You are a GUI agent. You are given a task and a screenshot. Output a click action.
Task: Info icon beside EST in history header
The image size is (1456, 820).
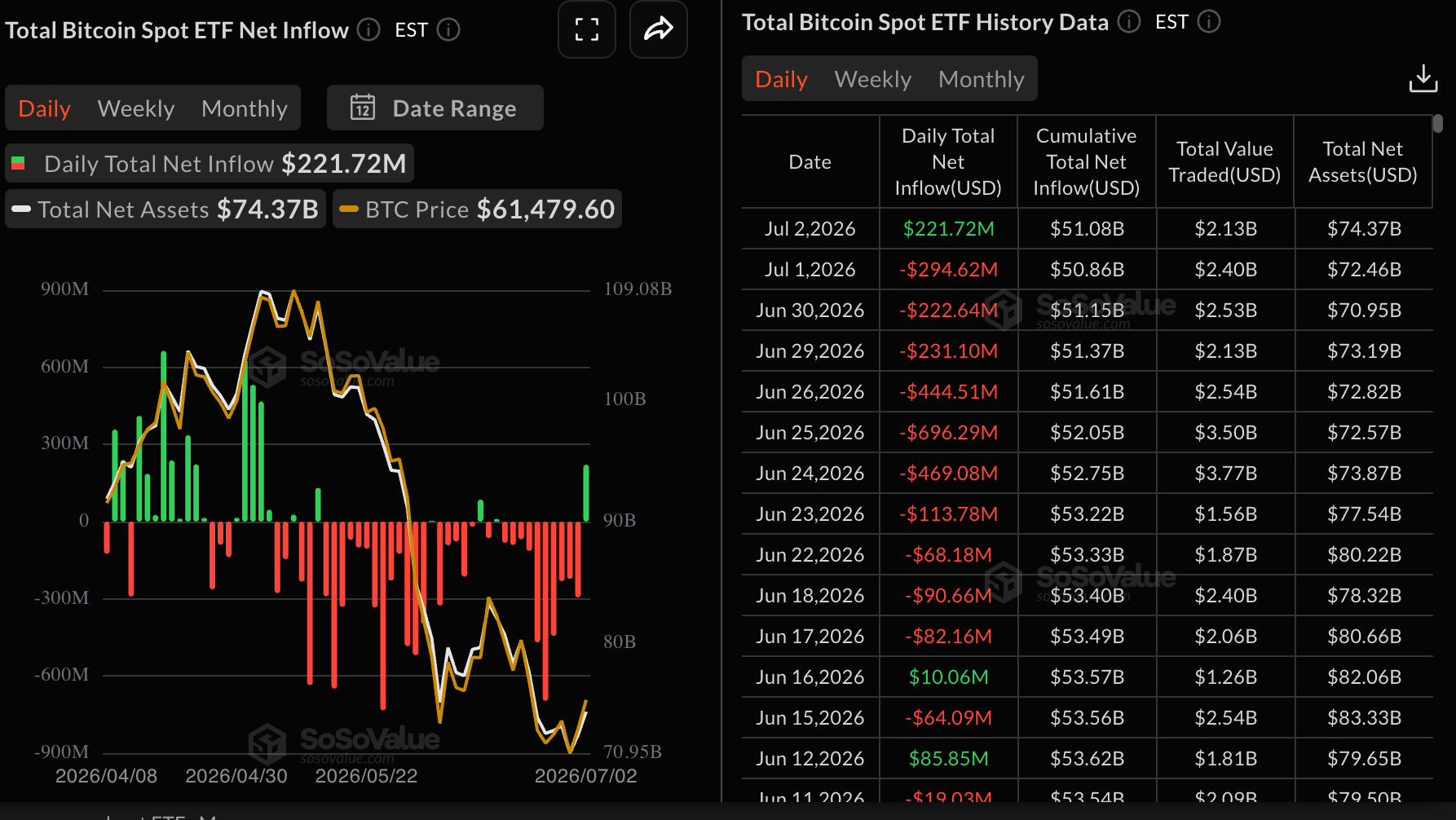point(1209,22)
